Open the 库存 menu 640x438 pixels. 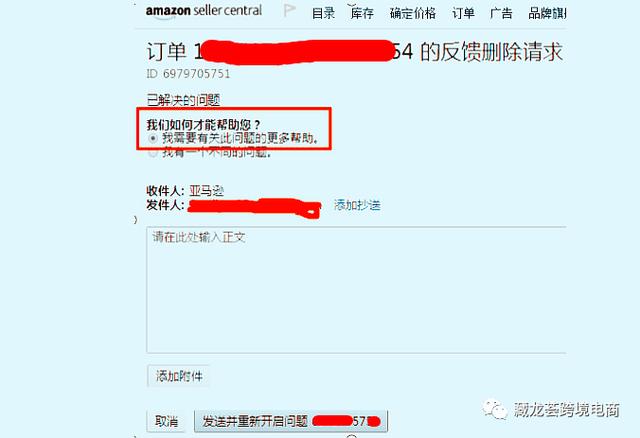(362, 13)
